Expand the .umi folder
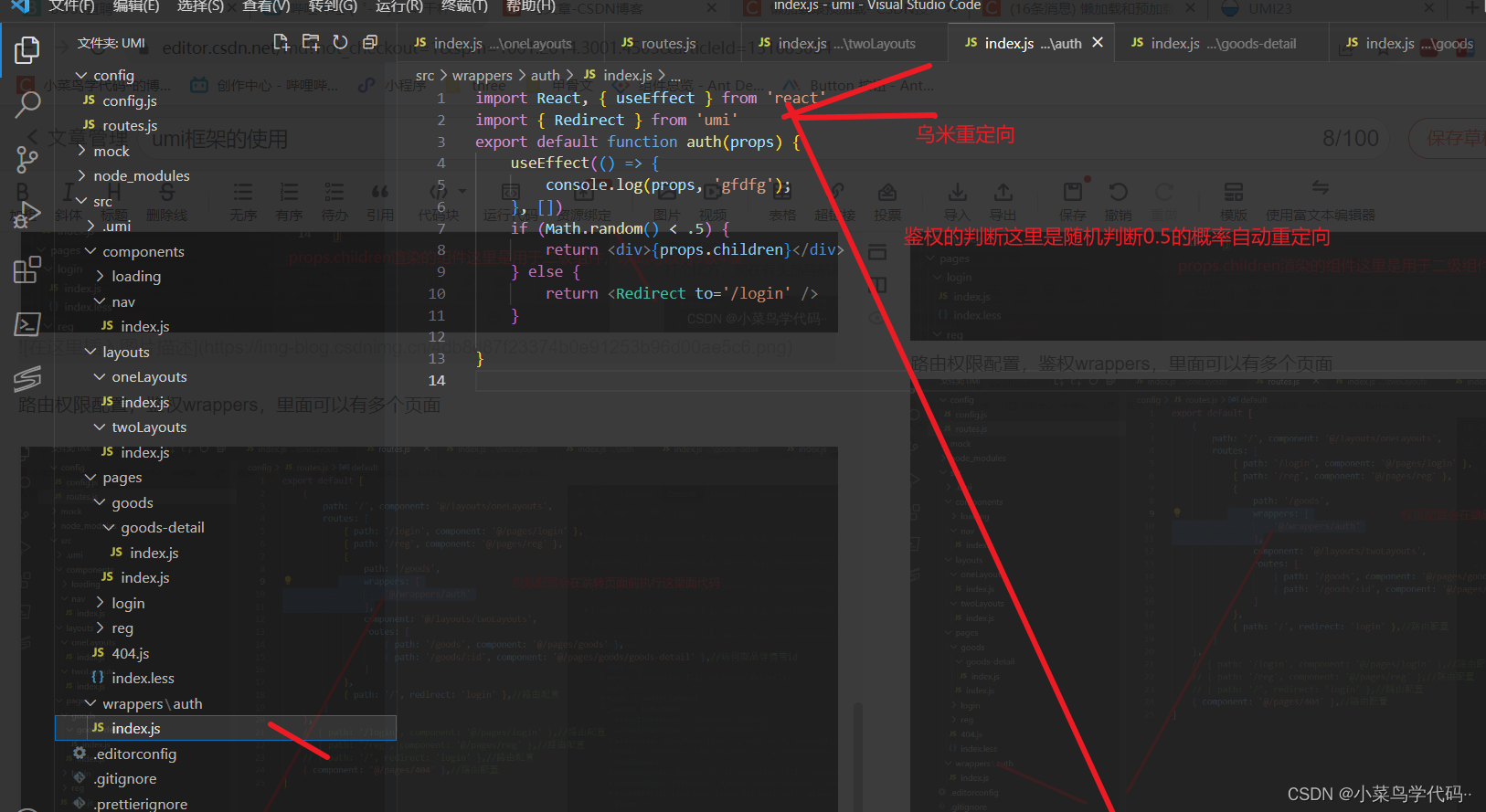 [116, 226]
